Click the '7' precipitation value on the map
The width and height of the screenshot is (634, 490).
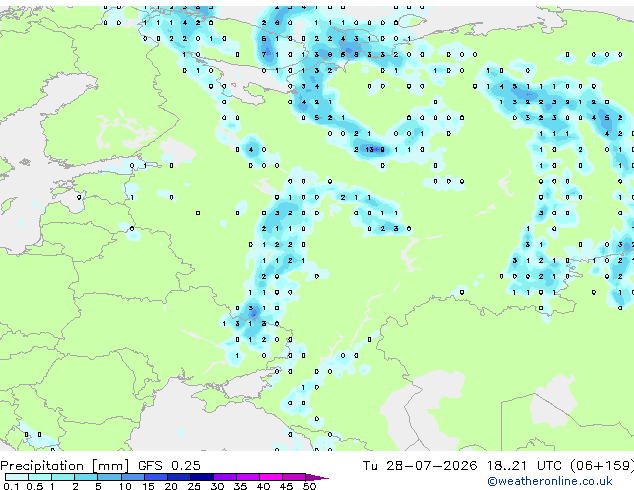tap(264, 55)
